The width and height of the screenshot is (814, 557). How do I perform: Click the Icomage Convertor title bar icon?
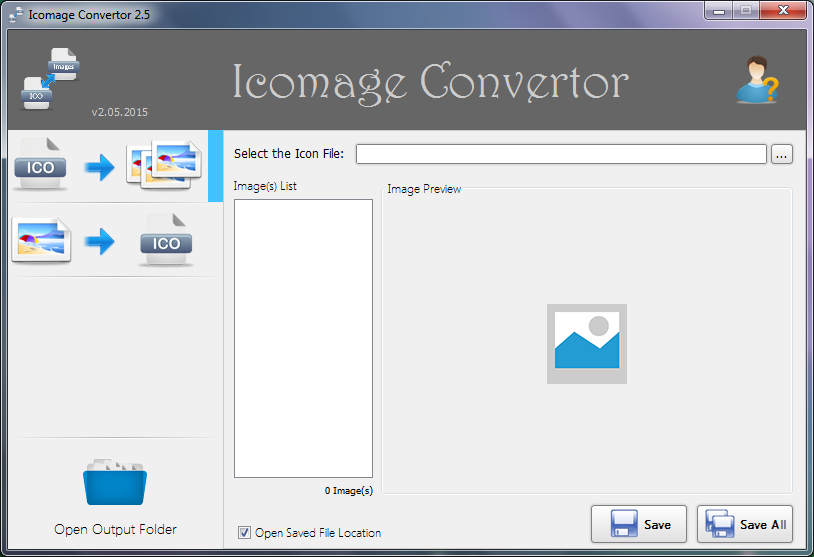point(16,15)
